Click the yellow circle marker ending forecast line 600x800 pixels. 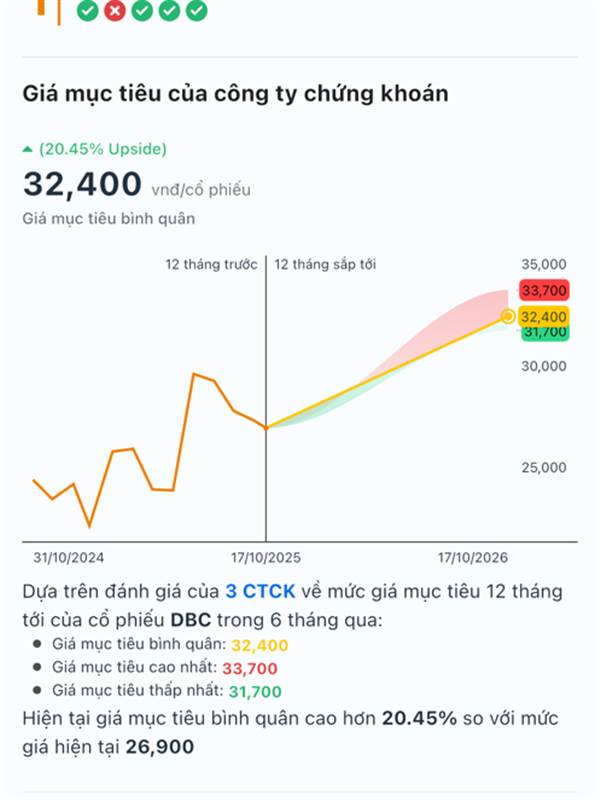click(508, 316)
